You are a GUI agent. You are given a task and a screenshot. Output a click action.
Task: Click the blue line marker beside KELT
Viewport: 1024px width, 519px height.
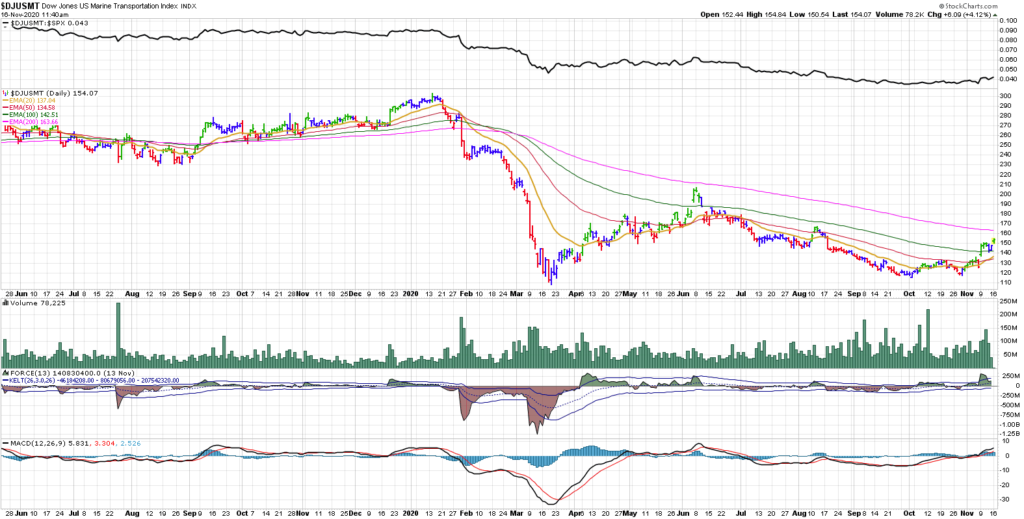[7, 379]
